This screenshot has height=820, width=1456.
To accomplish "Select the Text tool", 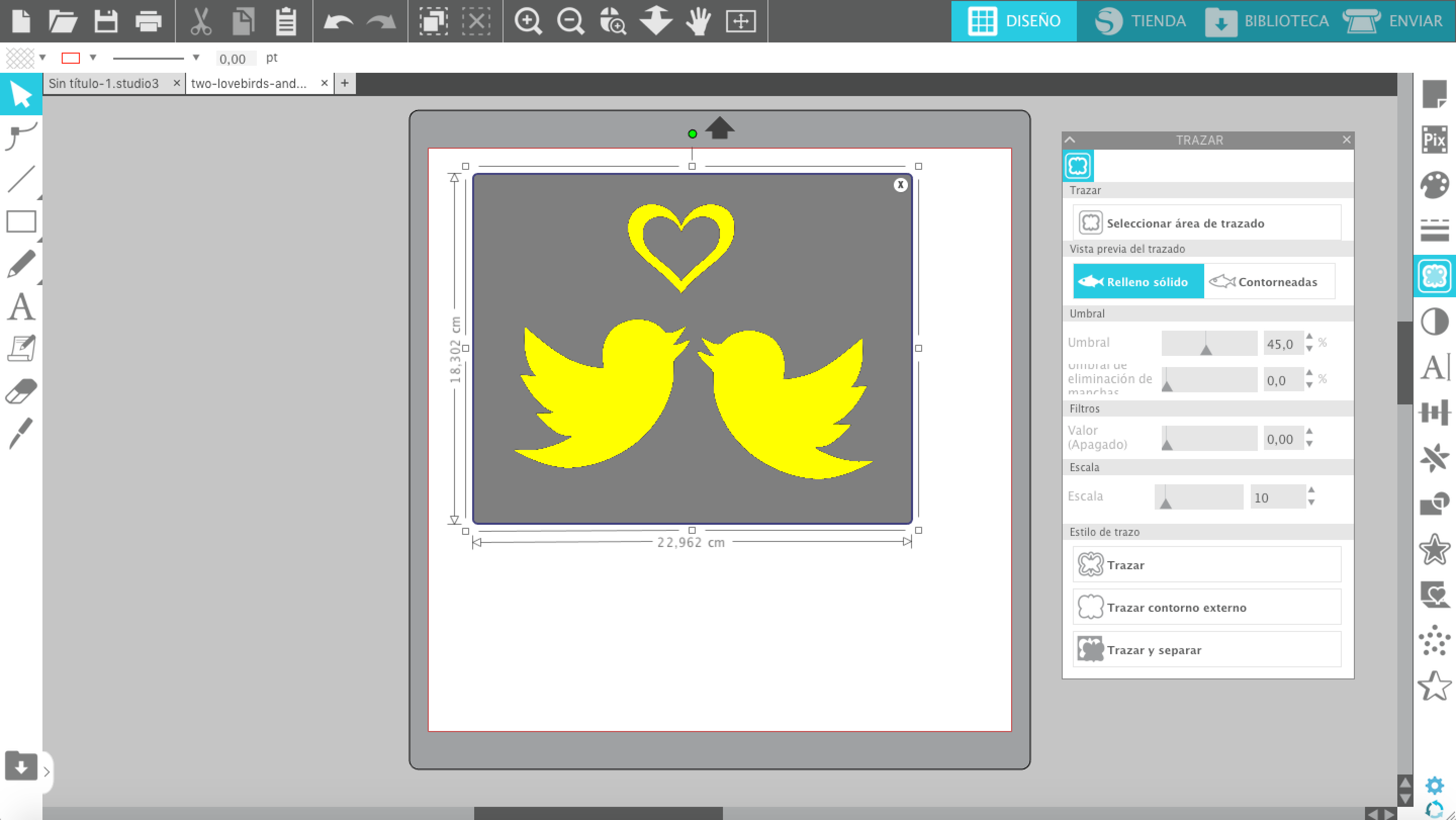I will (21, 307).
